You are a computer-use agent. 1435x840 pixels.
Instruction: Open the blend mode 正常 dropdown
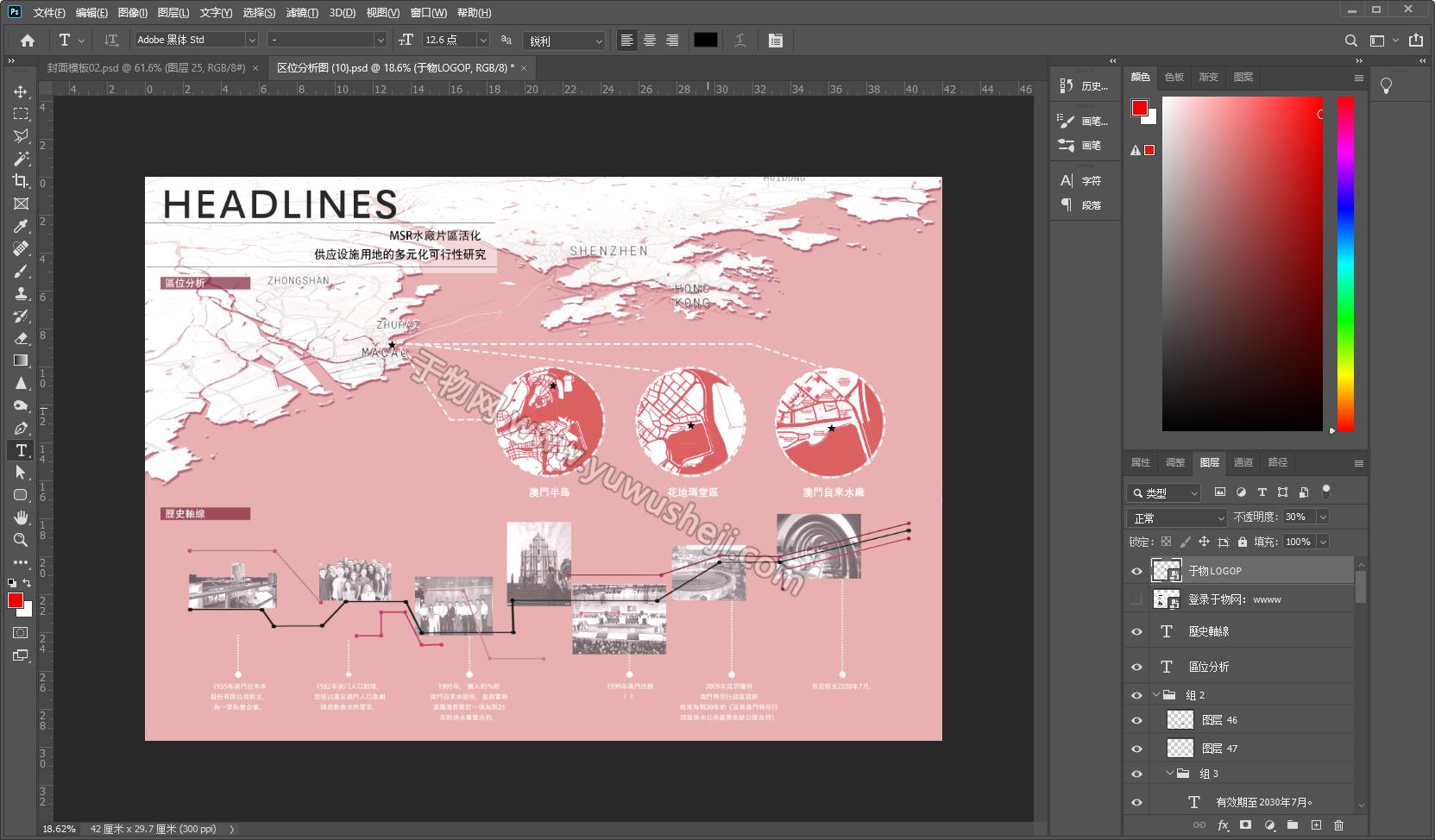(x=1176, y=517)
